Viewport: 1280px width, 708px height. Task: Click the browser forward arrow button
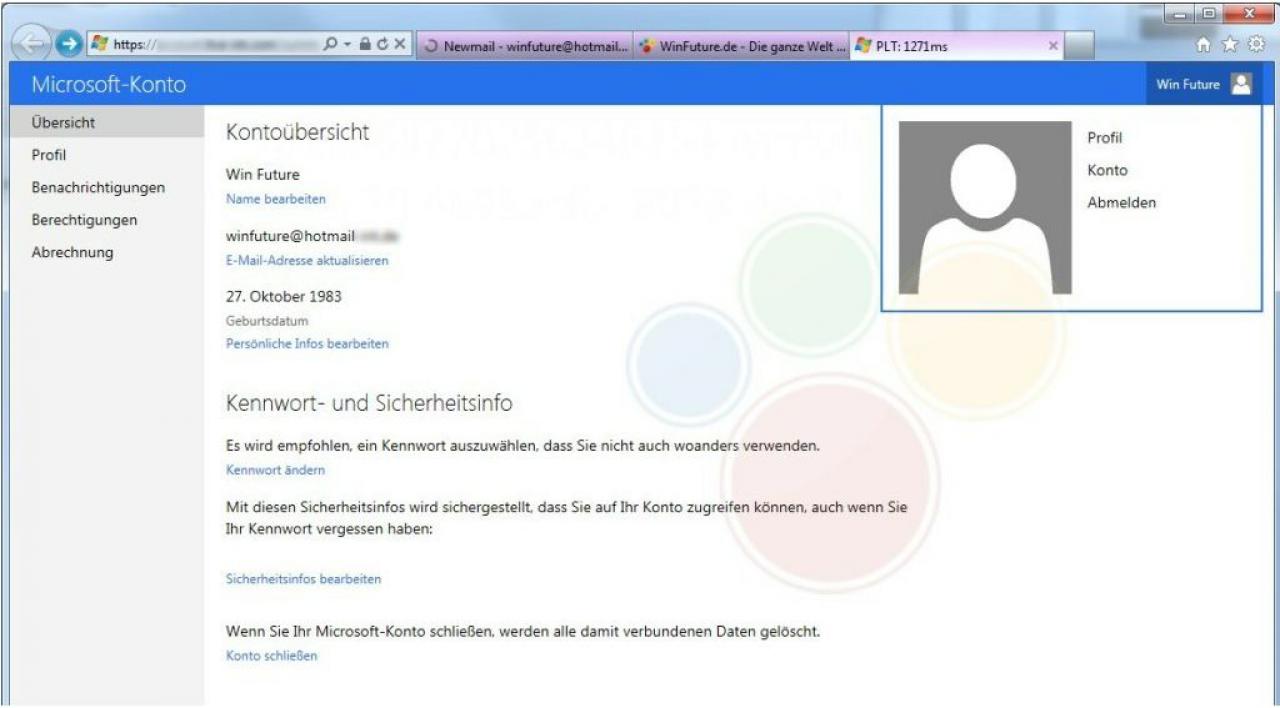point(68,45)
